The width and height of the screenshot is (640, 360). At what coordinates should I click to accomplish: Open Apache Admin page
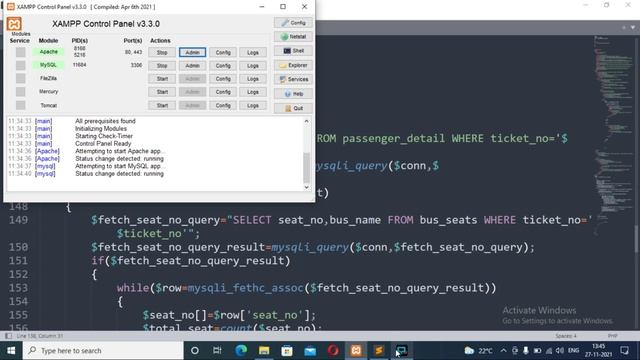(192, 52)
